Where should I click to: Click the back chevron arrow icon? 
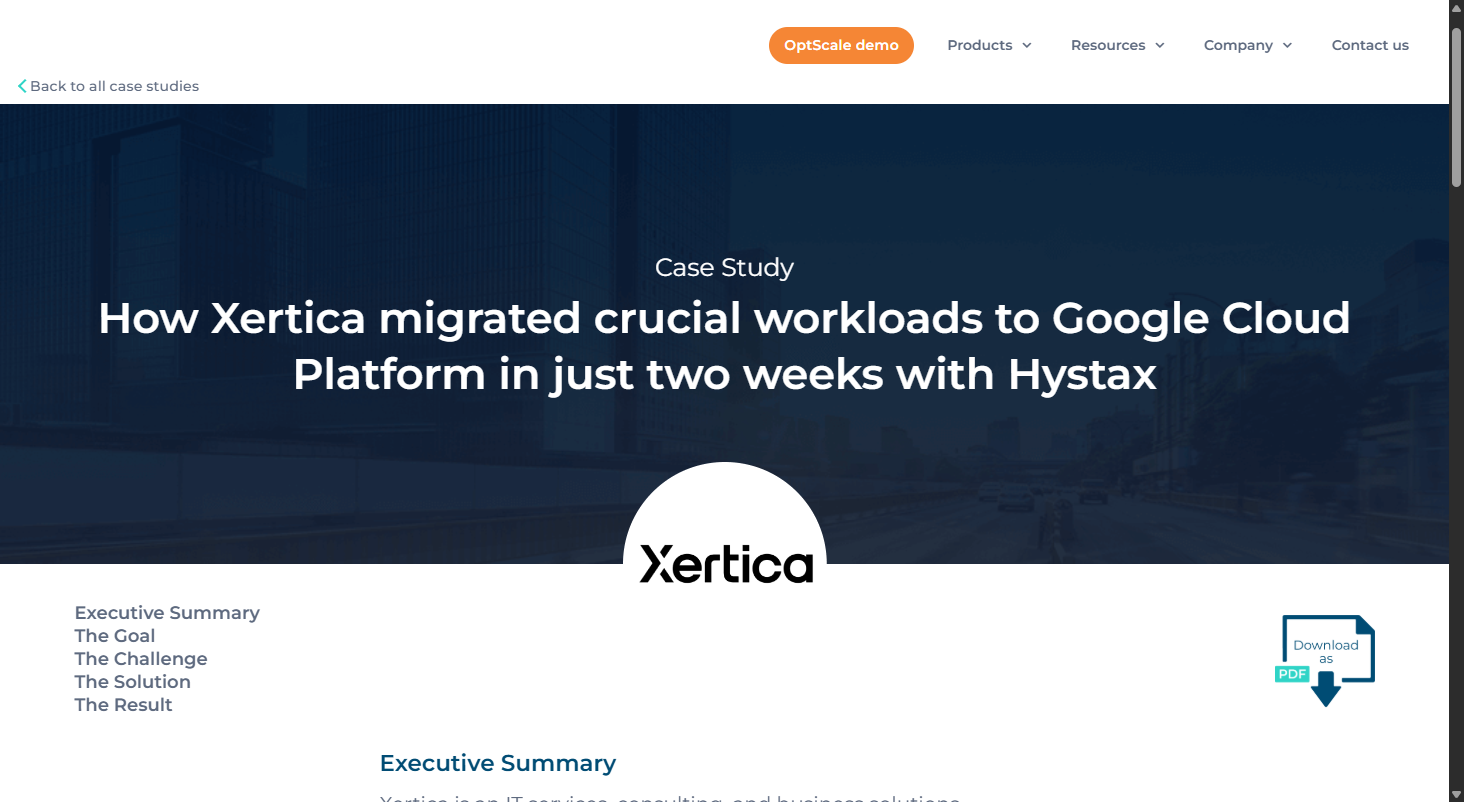[22, 86]
